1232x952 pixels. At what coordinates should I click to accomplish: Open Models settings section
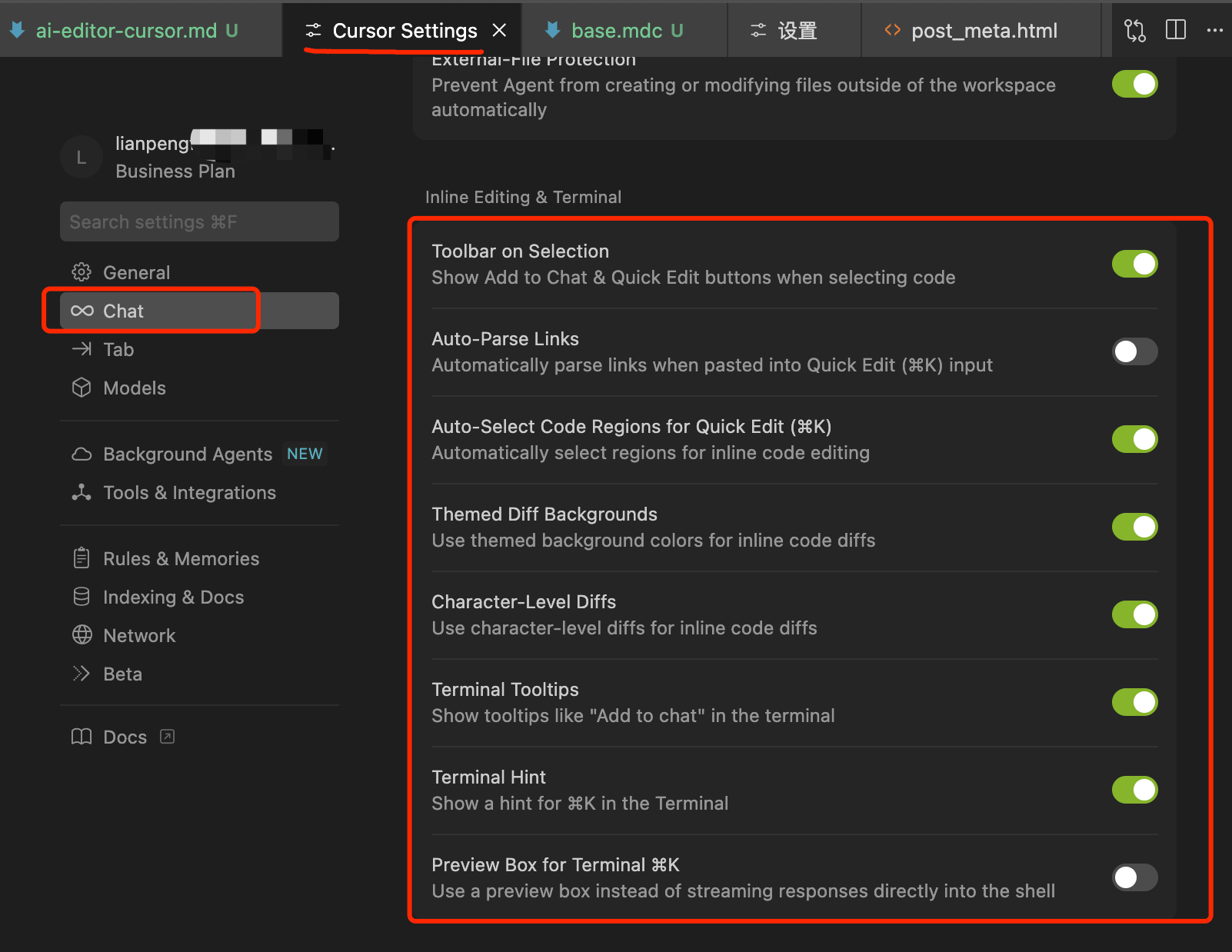click(x=199, y=388)
